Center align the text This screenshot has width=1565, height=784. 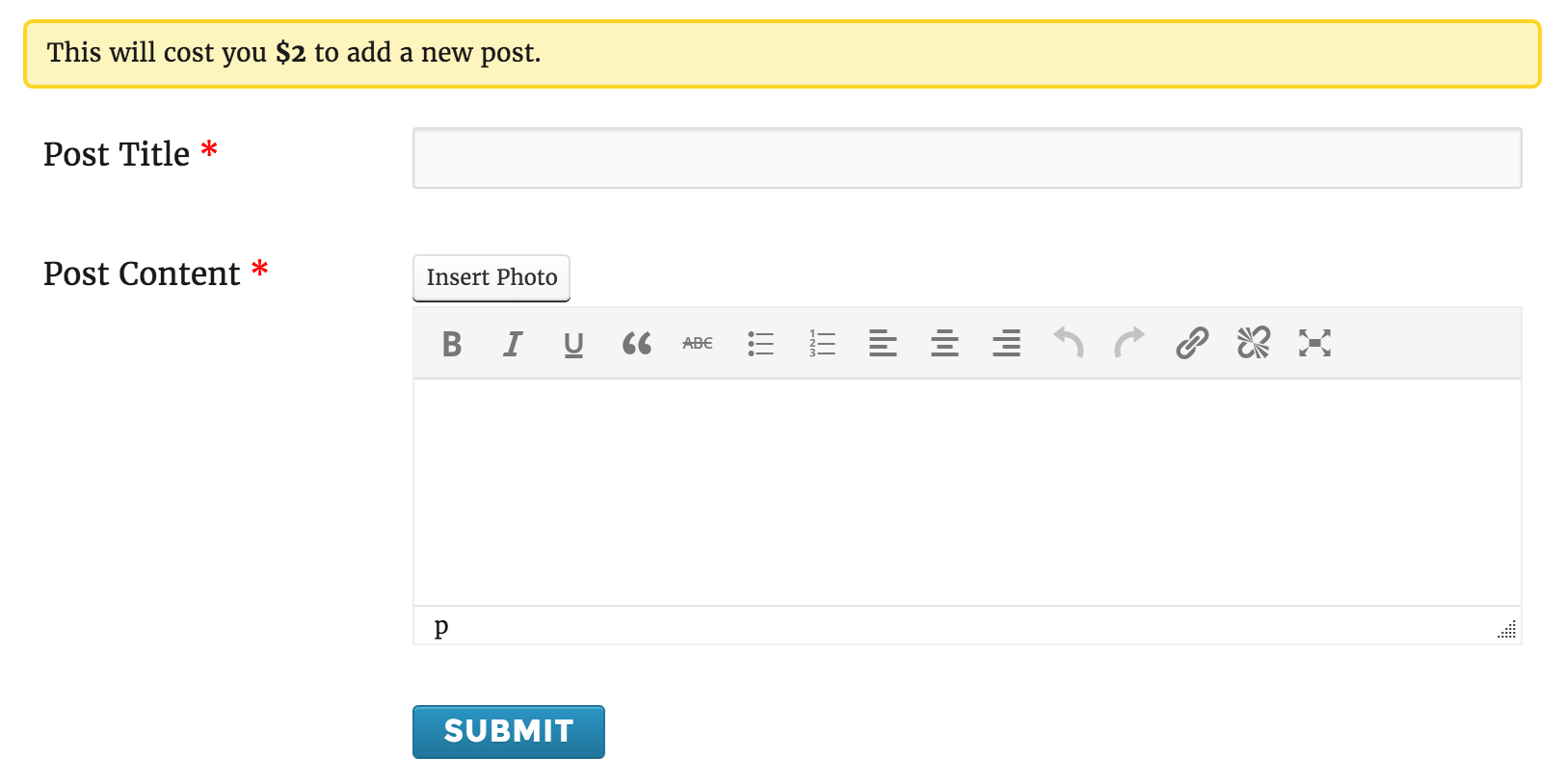click(x=944, y=344)
